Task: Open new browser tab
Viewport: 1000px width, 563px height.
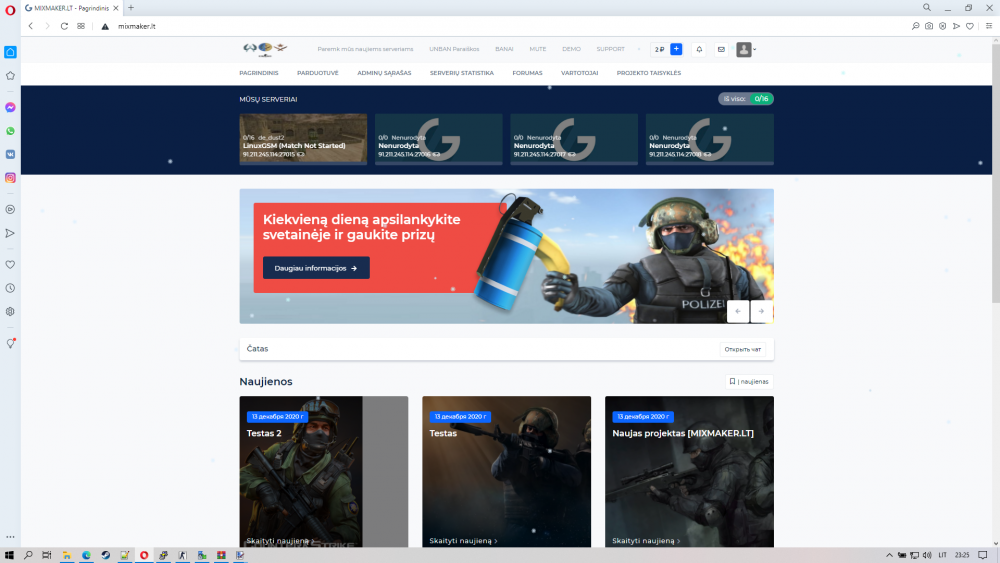Action: click(x=131, y=8)
